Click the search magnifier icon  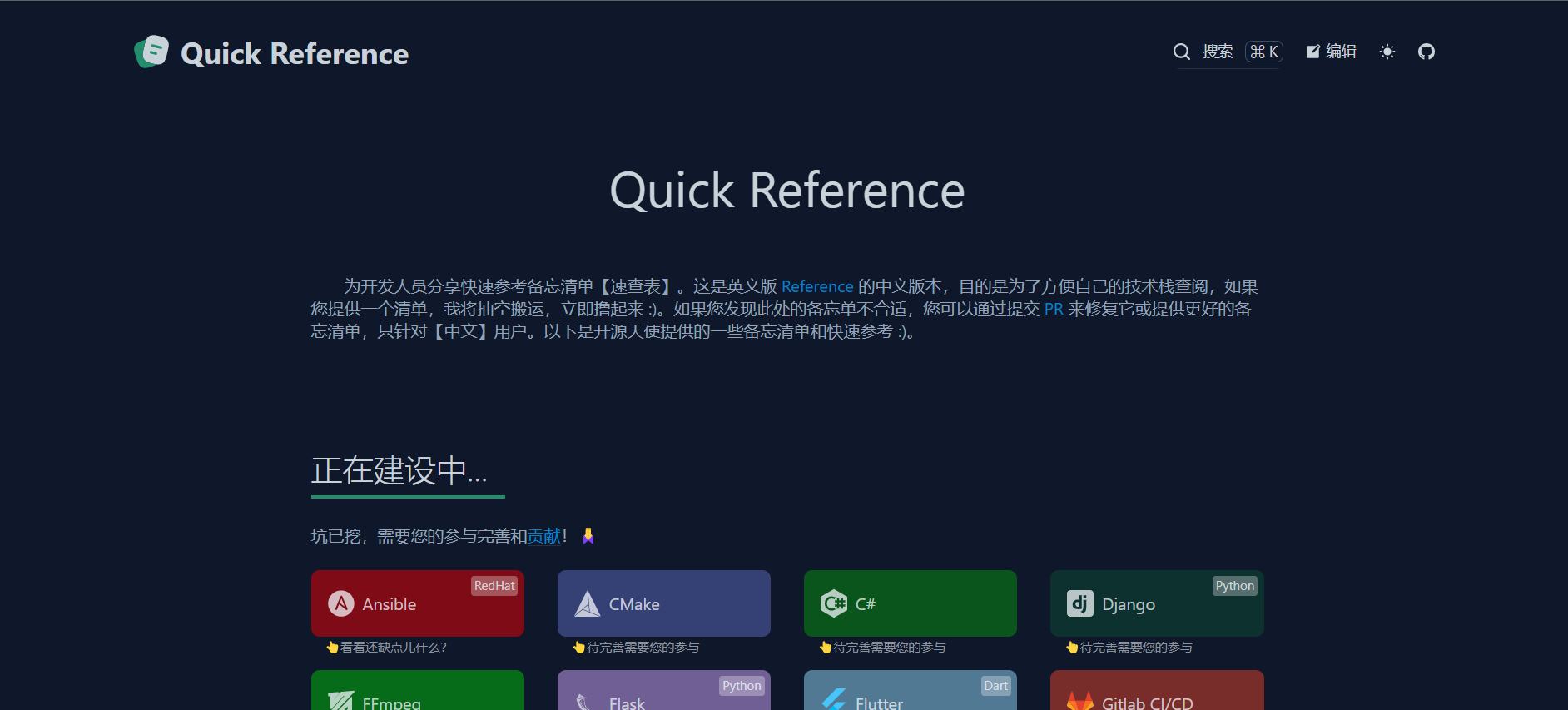pyautogui.click(x=1181, y=52)
